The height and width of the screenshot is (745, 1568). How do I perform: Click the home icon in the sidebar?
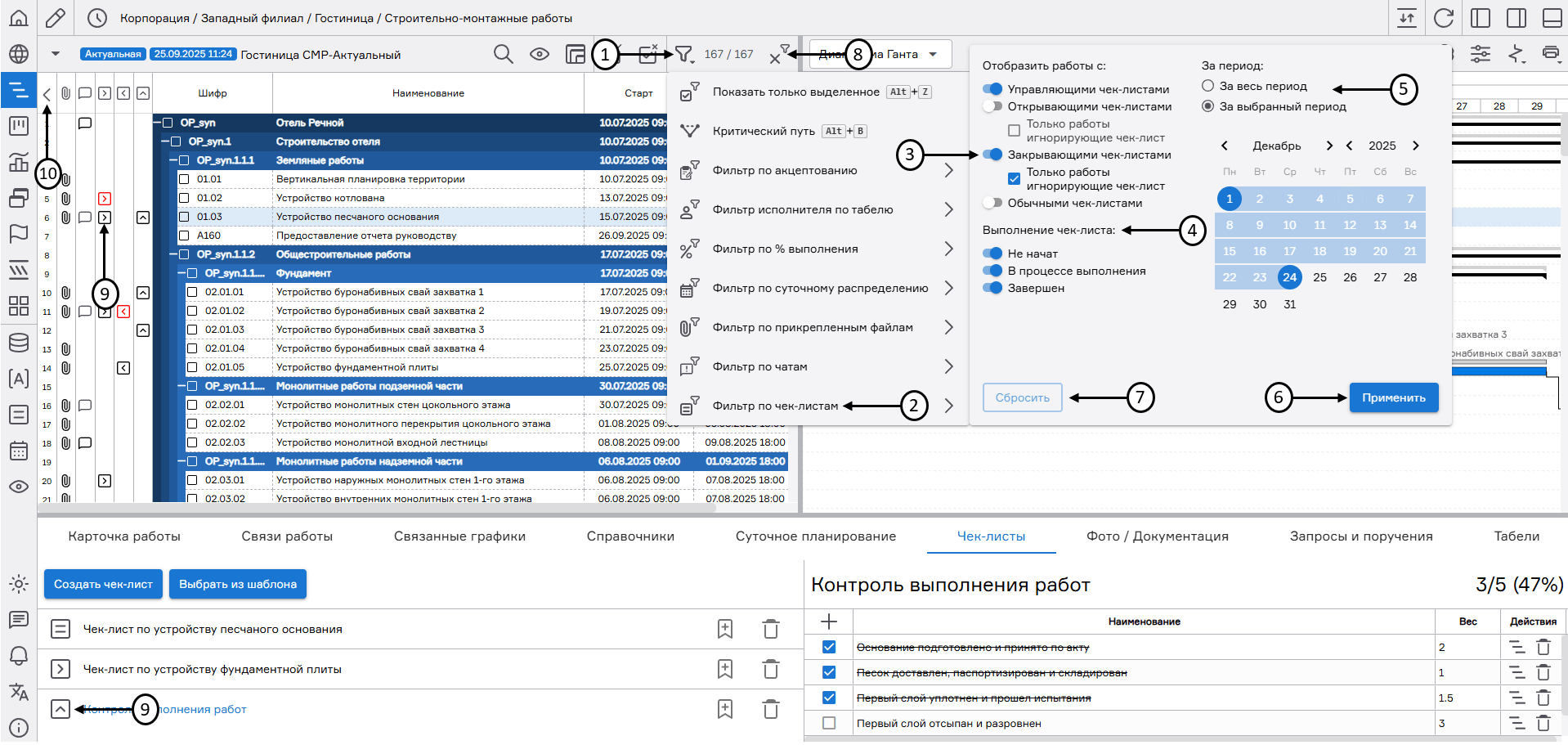click(18, 17)
